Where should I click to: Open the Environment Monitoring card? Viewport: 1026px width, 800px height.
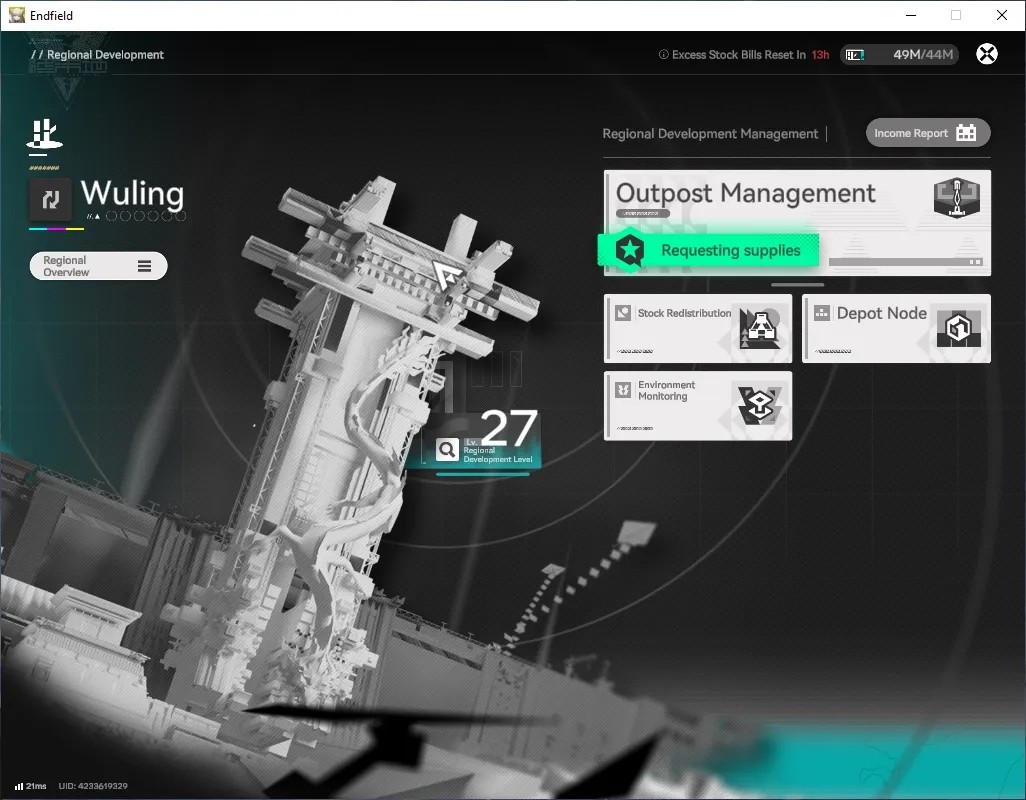[x=698, y=406]
